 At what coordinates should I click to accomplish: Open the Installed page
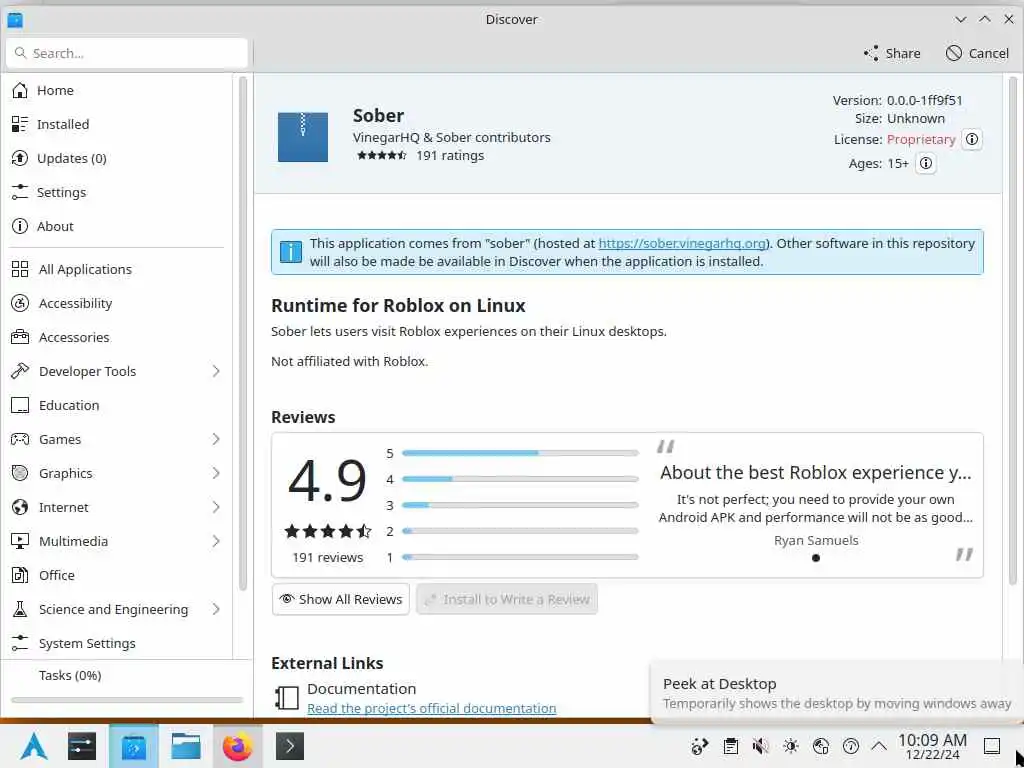click(x=118, y=124)
